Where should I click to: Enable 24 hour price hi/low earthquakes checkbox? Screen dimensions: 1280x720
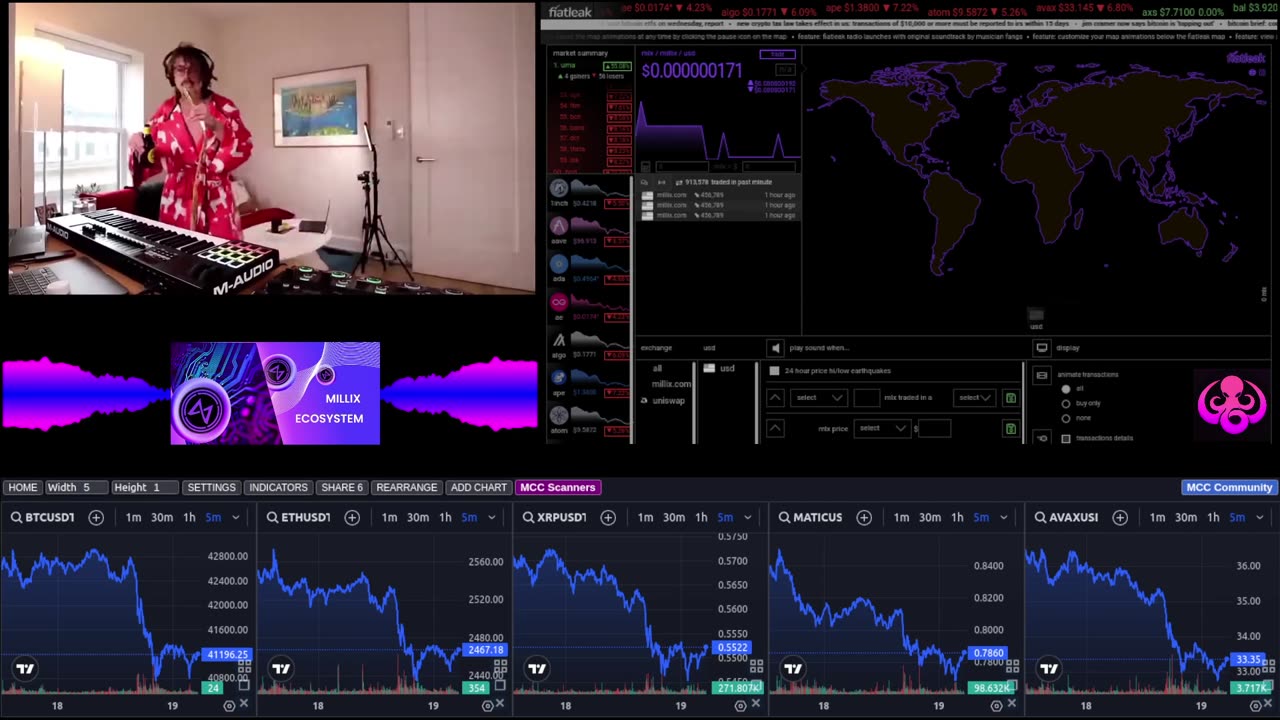click(x=774, y=371)
